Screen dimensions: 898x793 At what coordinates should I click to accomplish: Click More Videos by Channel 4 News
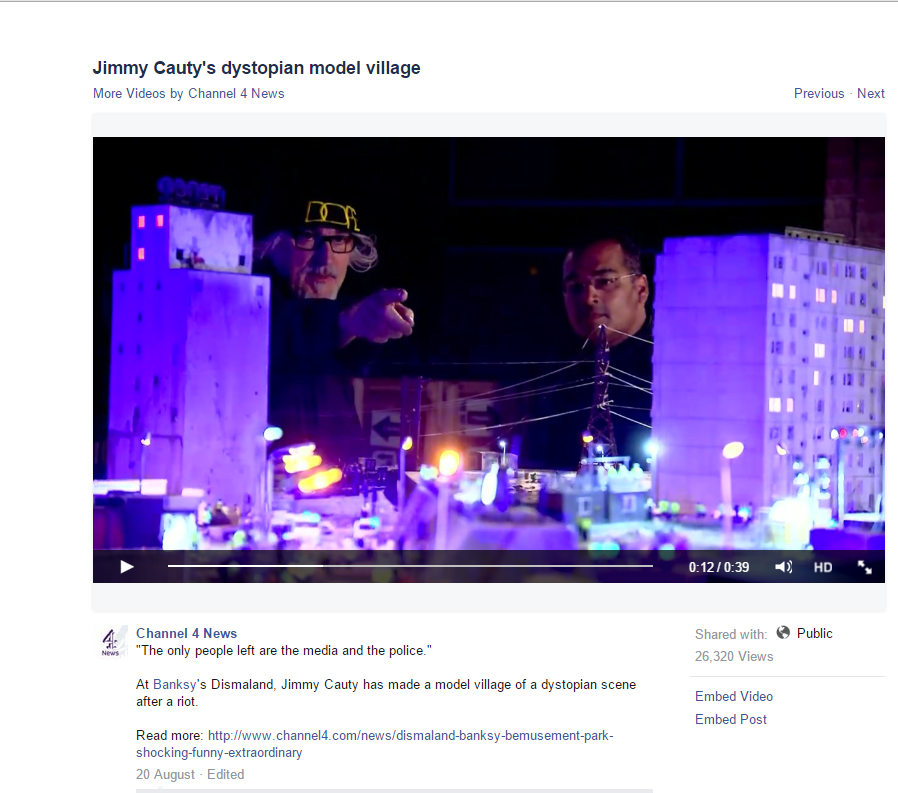pyautogui.click(x=188, y=93)
